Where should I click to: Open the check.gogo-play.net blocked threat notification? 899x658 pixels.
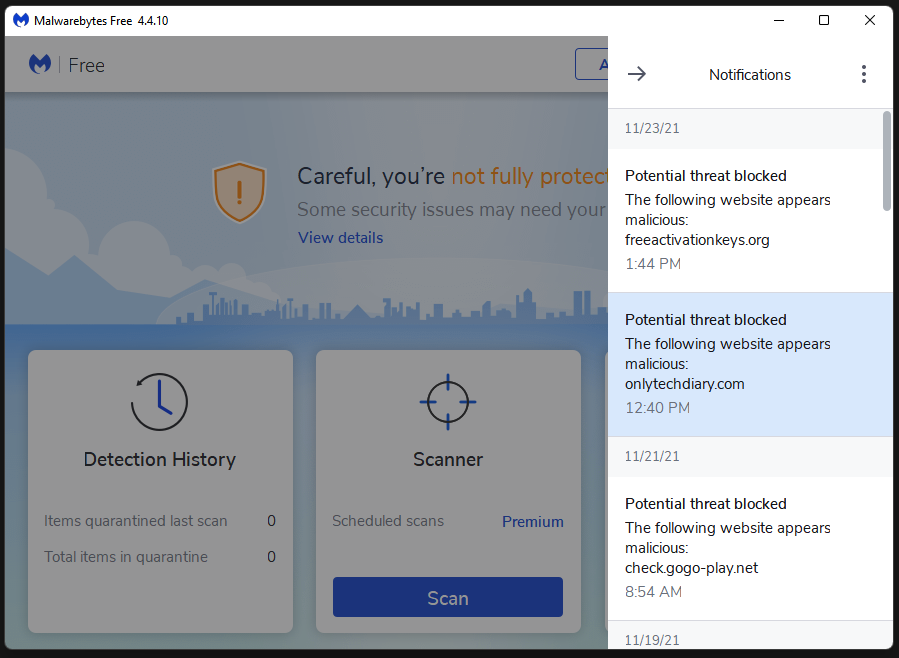tap(750, 549)
